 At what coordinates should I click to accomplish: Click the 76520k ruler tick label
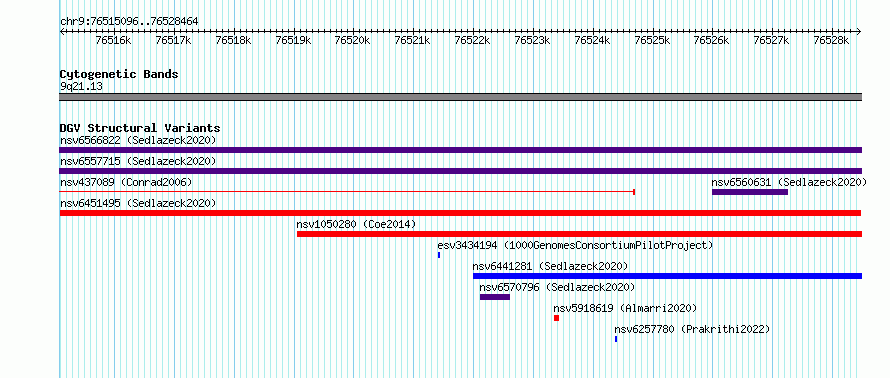[x=353, y=41]
